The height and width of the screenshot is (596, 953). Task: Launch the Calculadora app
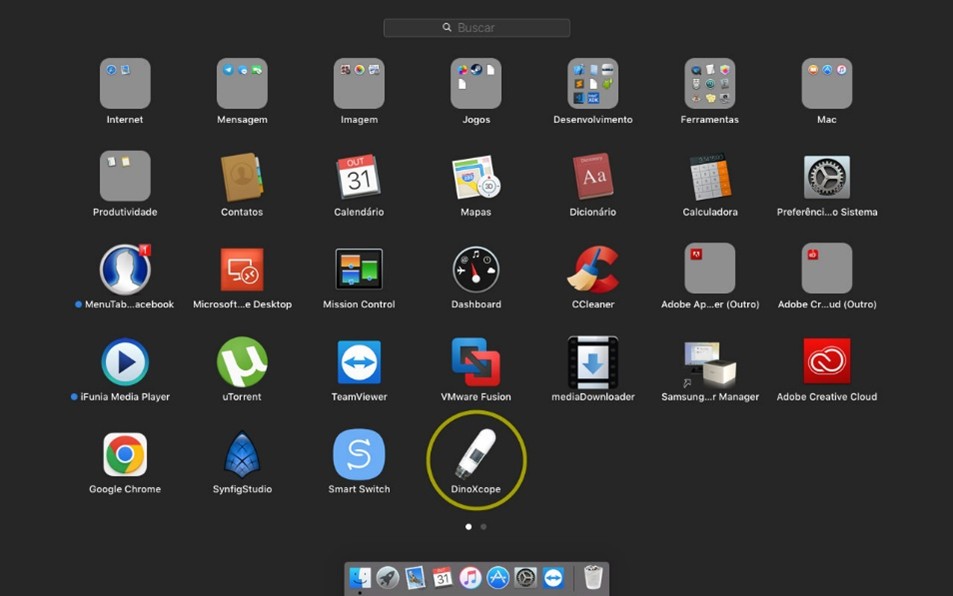point(710,177)
